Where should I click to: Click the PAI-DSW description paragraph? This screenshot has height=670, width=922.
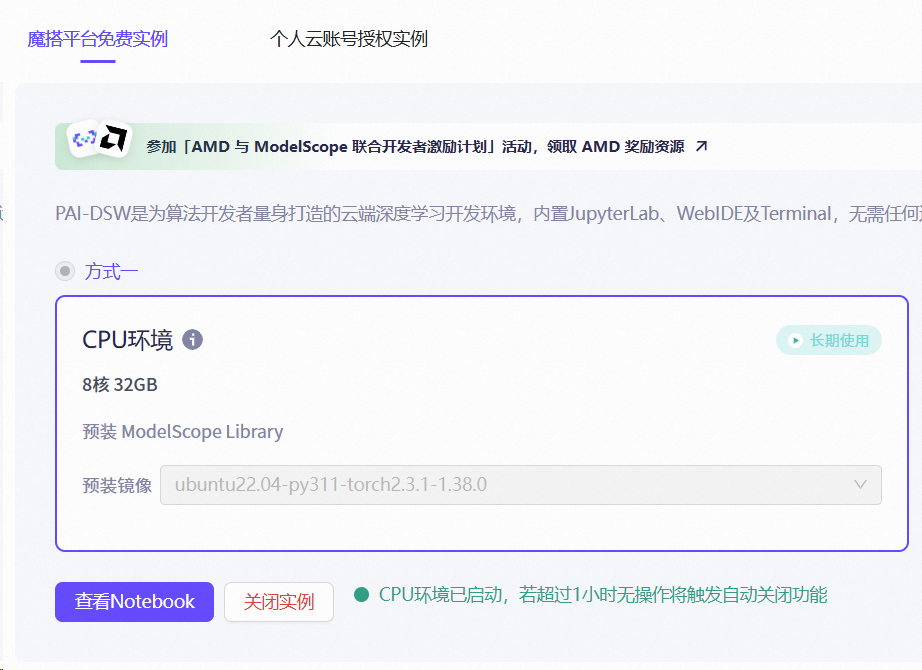click(488, 214)
